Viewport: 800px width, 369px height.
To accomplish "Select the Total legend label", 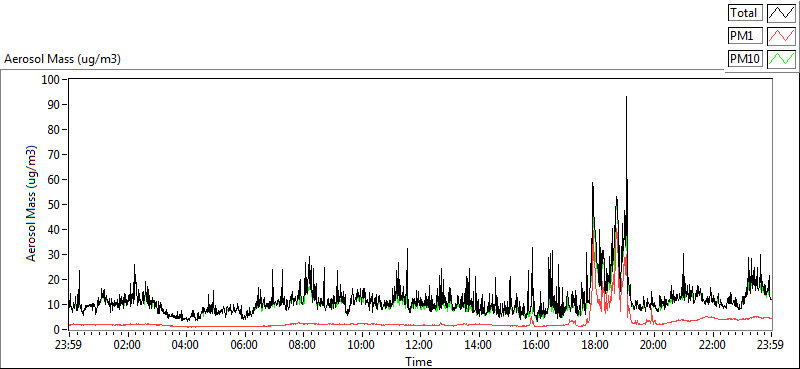I will [x=745, y=13].
